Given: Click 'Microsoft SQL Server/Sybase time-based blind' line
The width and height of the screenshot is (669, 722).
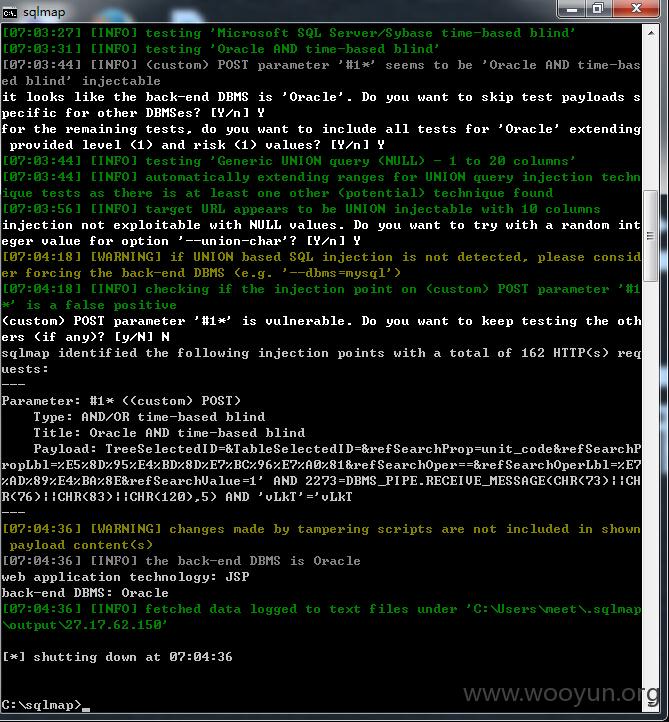Looking at the screenshot, I should coord(288,33).
